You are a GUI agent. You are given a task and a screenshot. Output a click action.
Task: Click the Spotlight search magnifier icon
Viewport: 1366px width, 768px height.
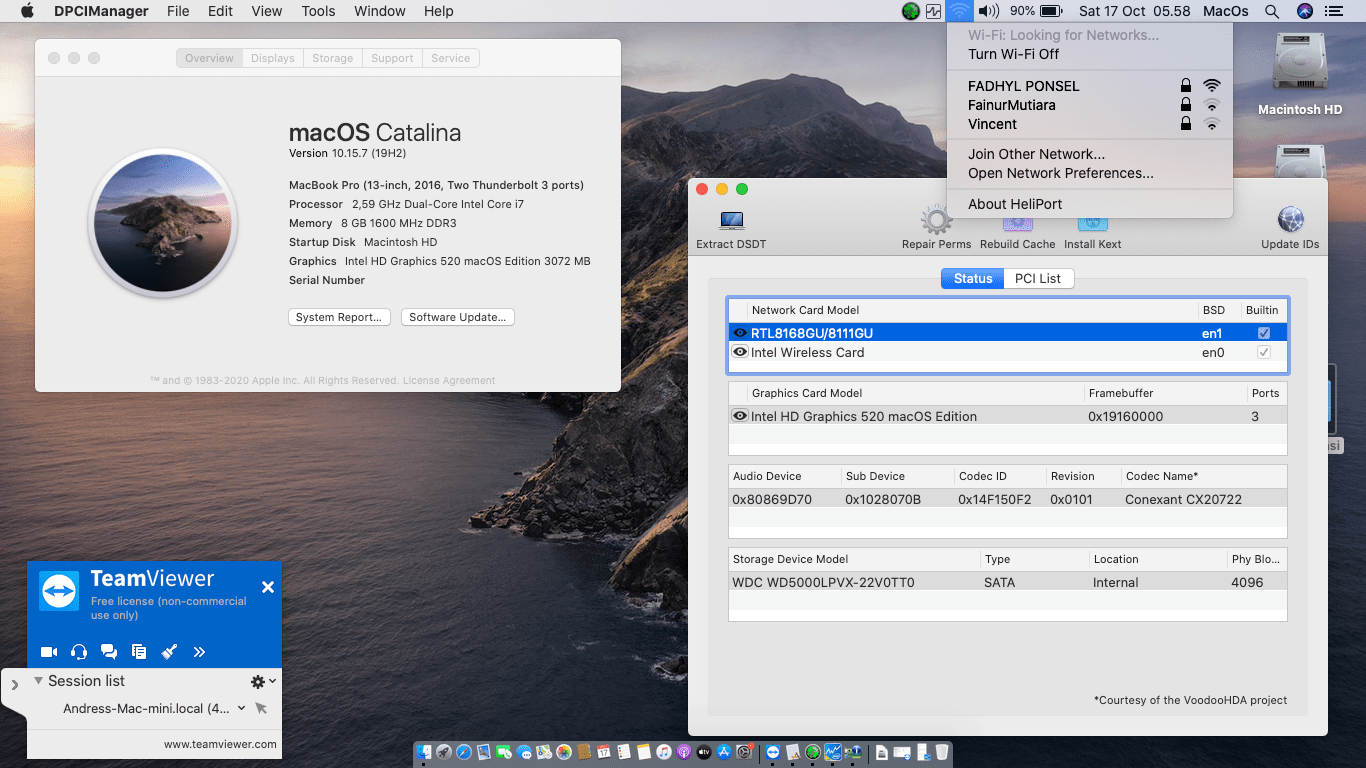(1272, 11)
